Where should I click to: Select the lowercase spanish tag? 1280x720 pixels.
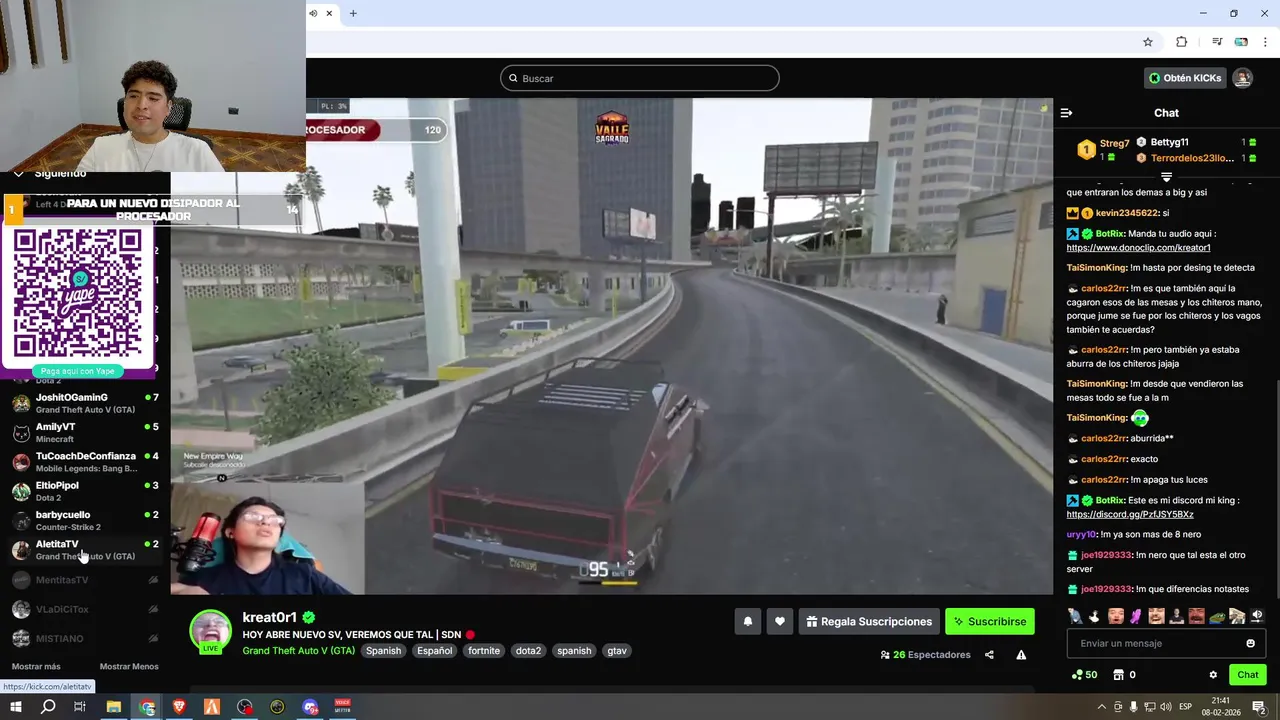[x=574, y=651]
